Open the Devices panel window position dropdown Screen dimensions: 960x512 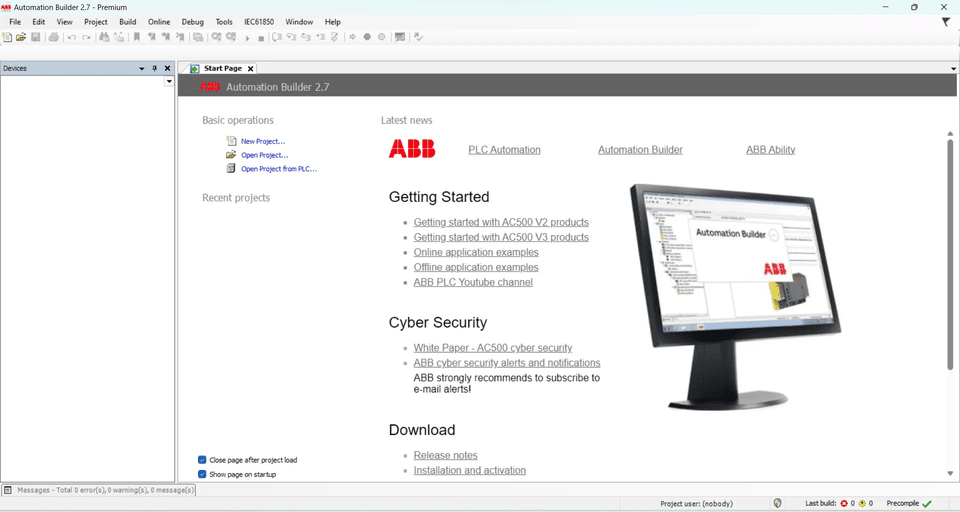pyautogui.click(x=142, y=68)
